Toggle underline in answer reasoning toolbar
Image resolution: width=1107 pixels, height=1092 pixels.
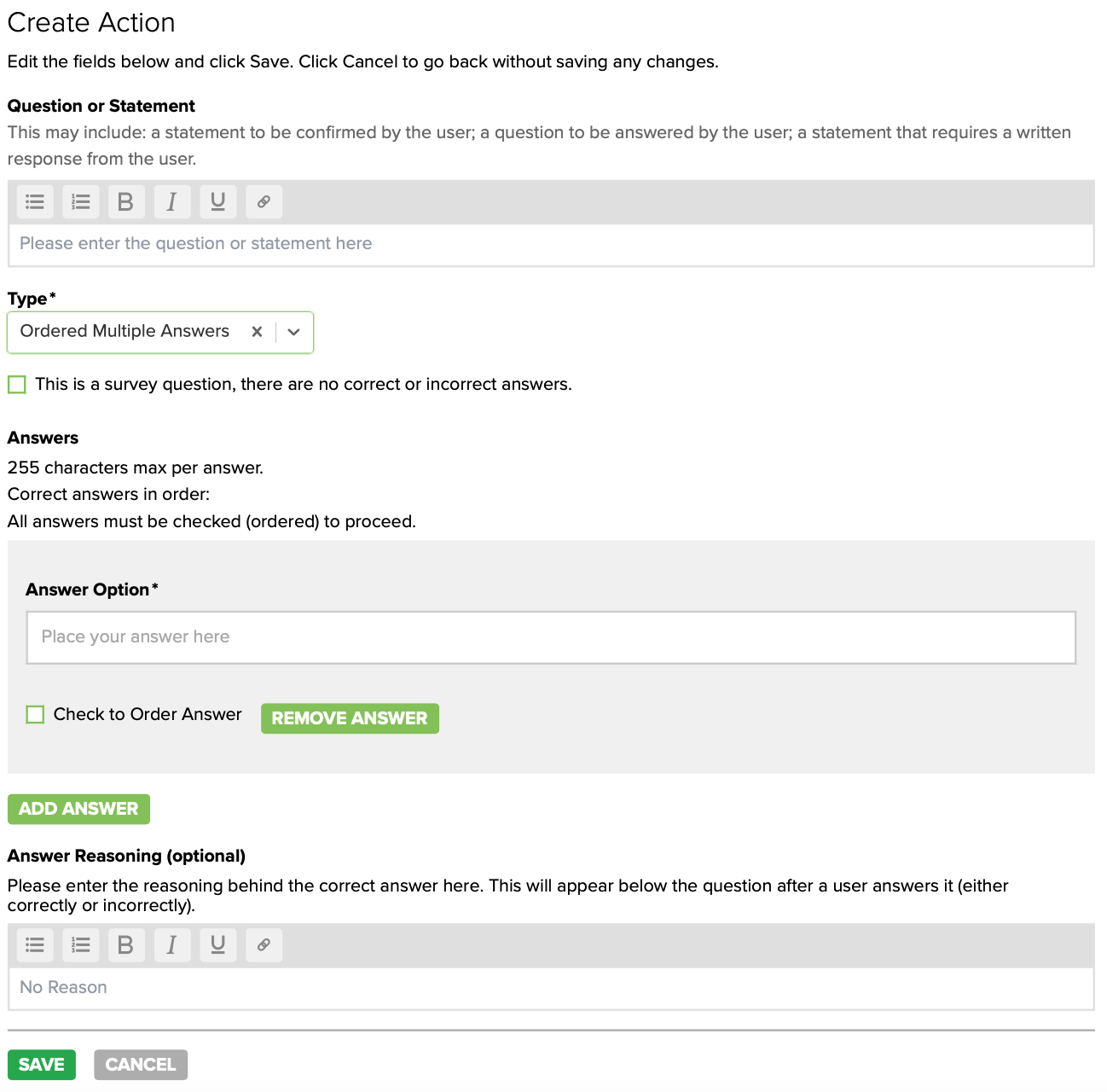point(217,945)
